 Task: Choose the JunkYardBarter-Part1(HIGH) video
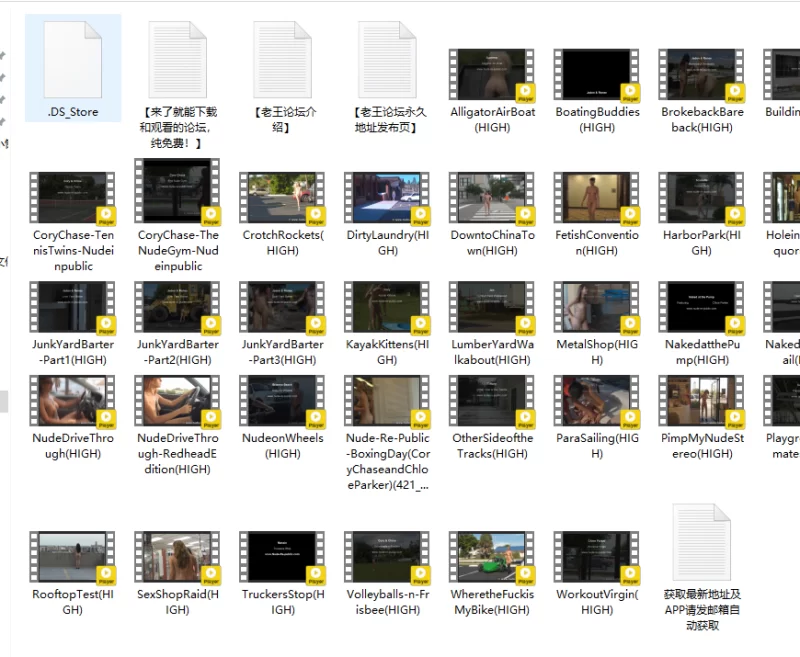(73, 307)
